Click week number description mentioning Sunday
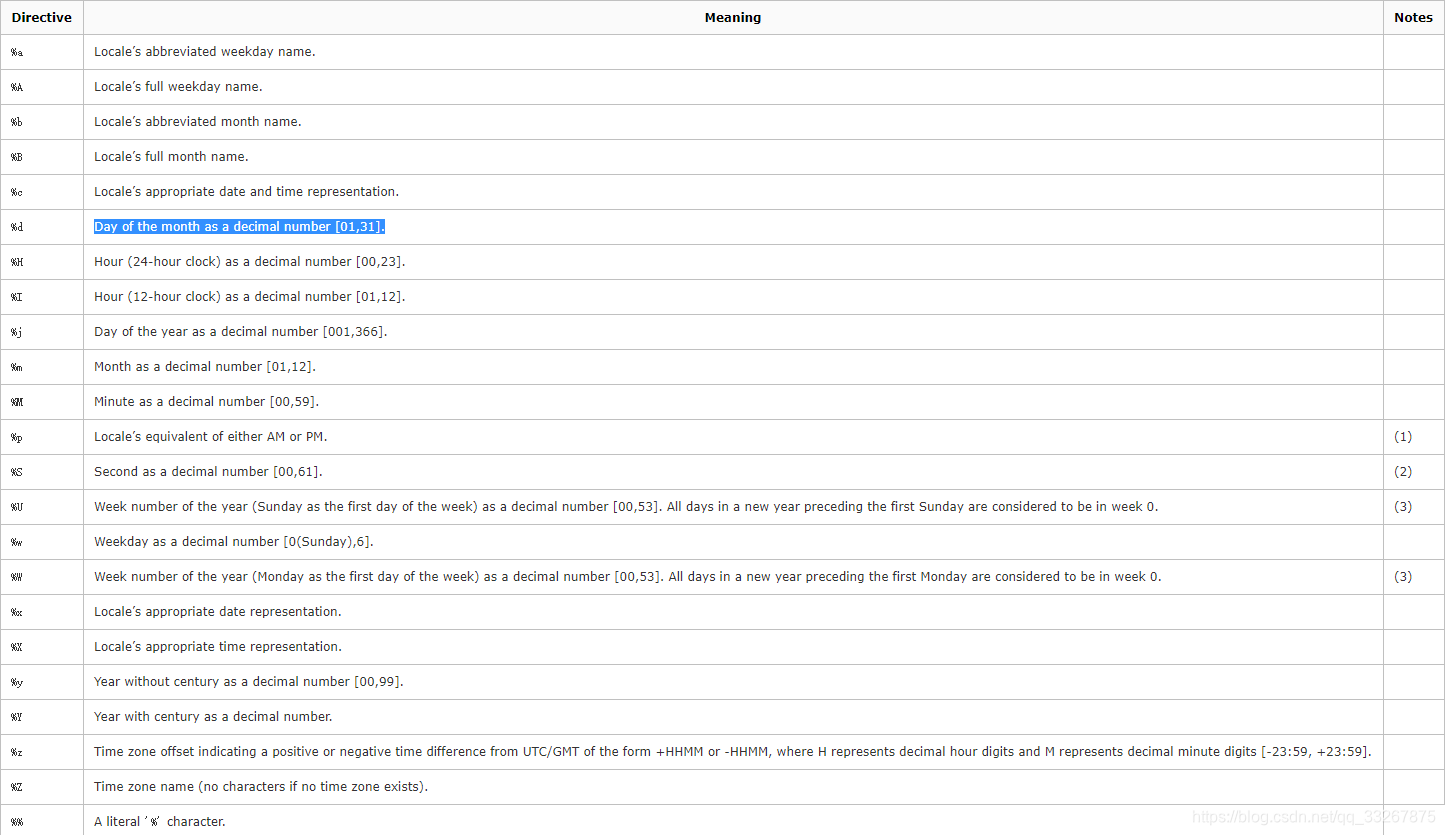 point(626,507)
